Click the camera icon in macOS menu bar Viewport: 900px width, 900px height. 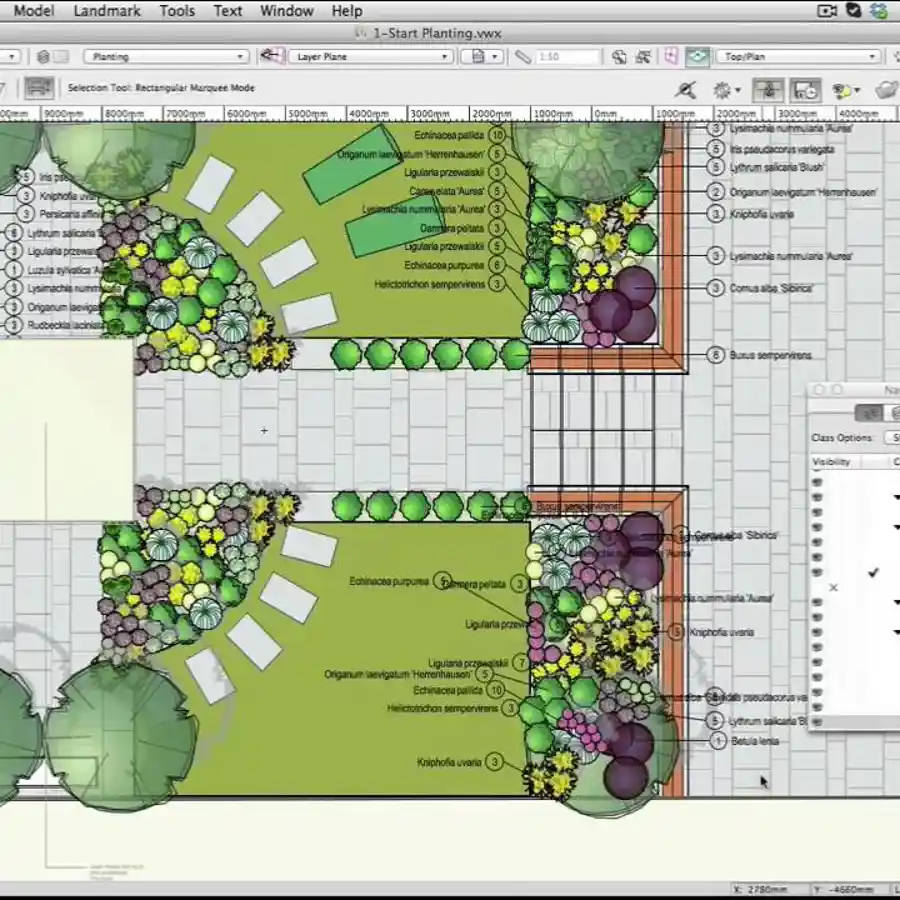pyautogui.click(x=827, y=11)
